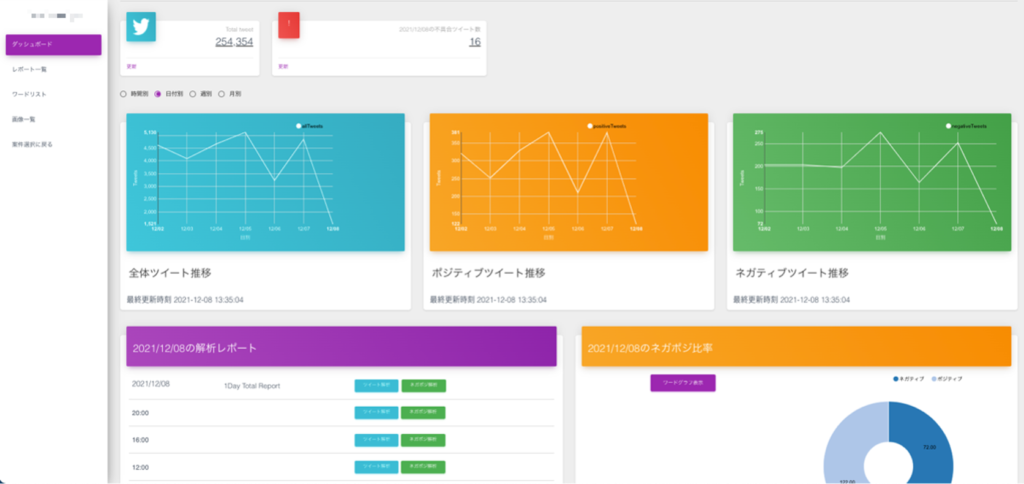Click the ポジティブ legend dot in donut chart

tap(934, 379)
